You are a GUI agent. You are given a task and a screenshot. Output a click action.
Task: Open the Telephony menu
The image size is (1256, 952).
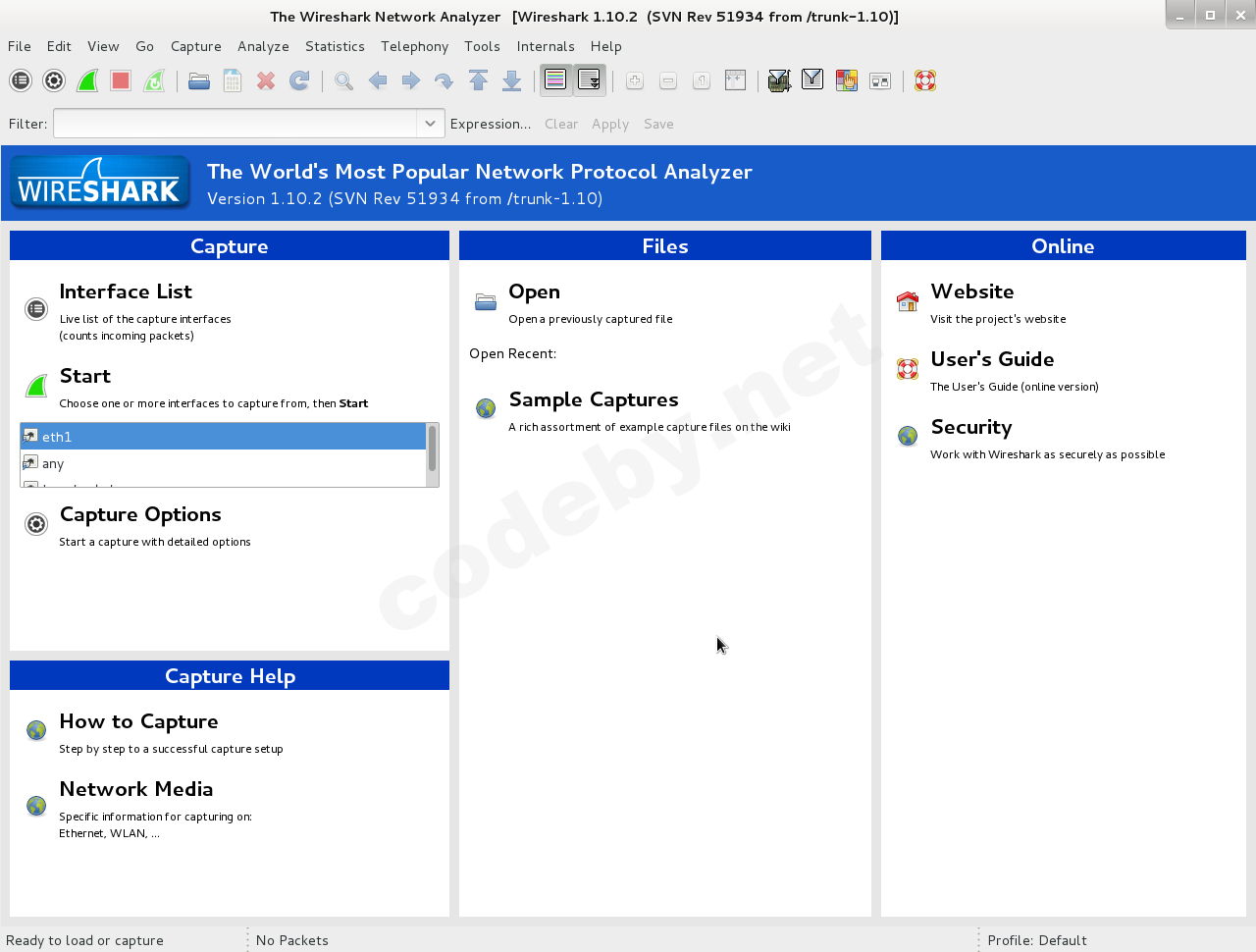(x=414, y=46)
